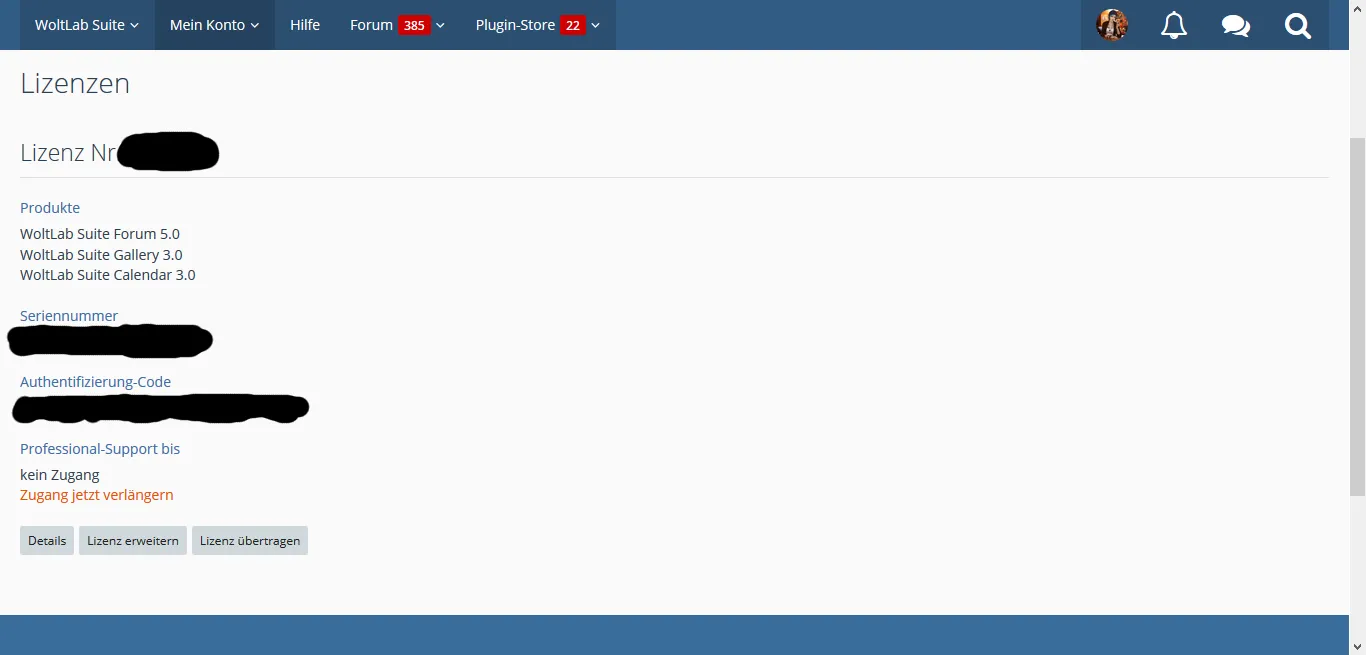Click the search magnifier icon

click(1298, 25)
